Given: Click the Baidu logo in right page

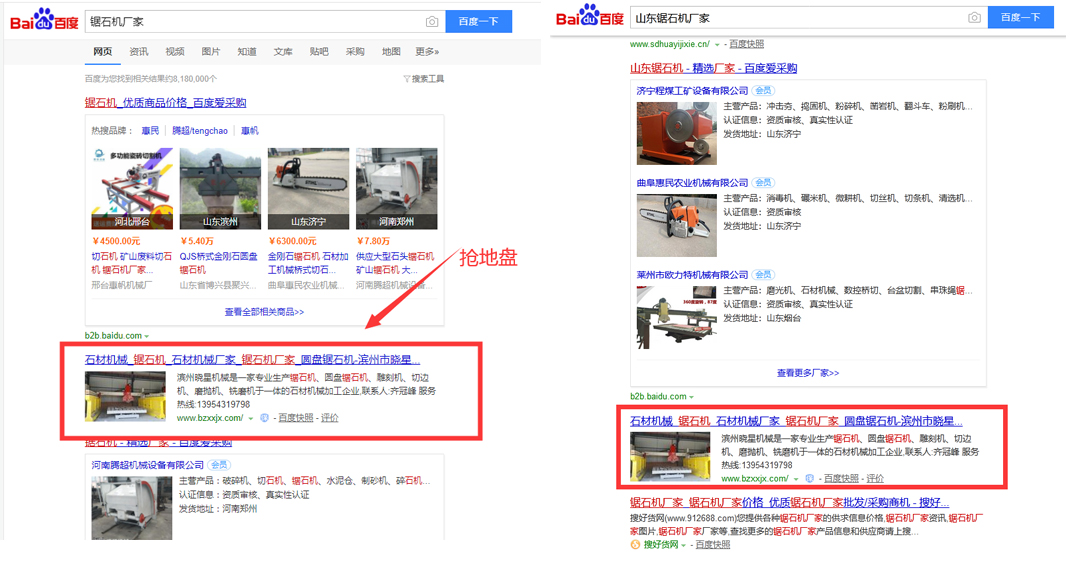Looking at the screenshot, I should pos(590,16).
